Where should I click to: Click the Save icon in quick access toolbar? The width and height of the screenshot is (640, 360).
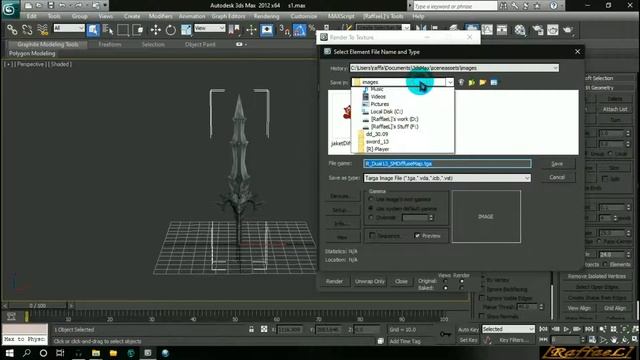click(51, 6)
